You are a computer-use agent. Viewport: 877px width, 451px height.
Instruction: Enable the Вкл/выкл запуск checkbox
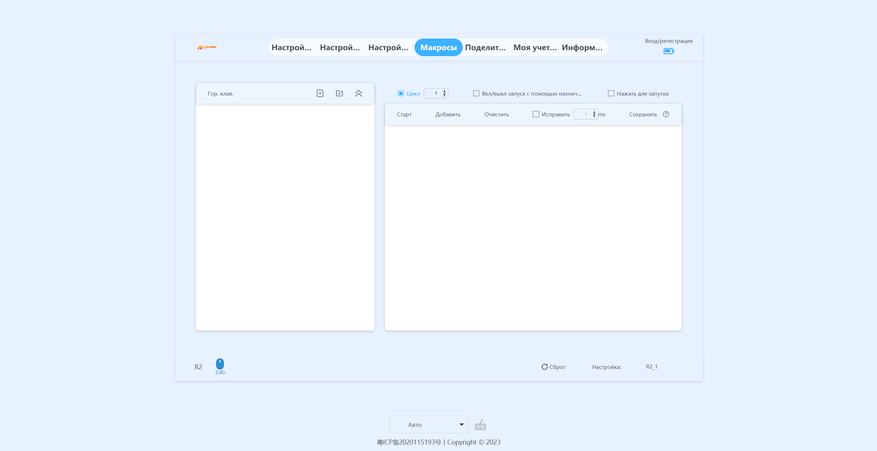477,93
